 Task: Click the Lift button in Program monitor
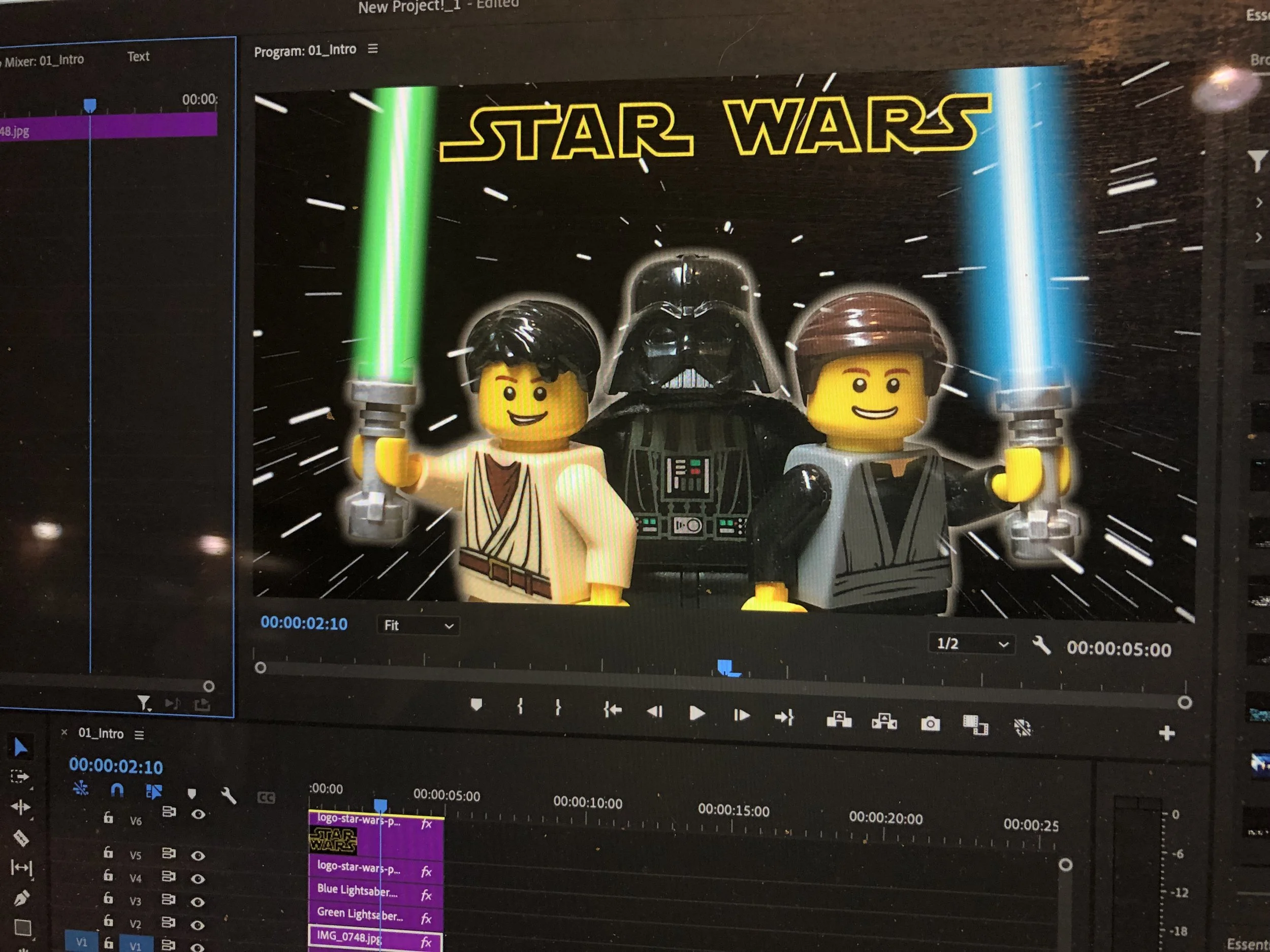839,719
